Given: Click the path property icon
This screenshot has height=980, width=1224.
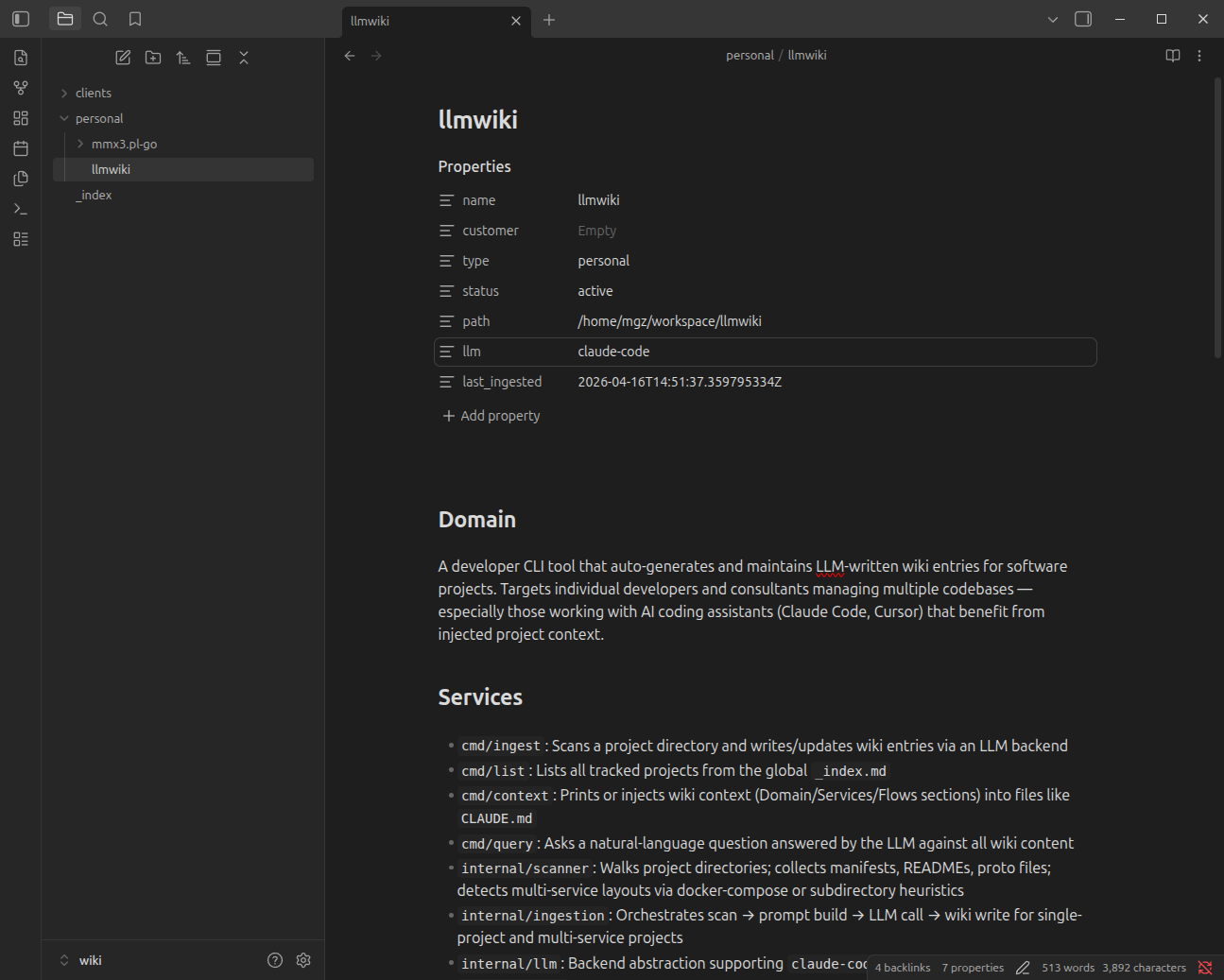Looking at the screenshot, I should pyautogui.click(x=447, y=321).
